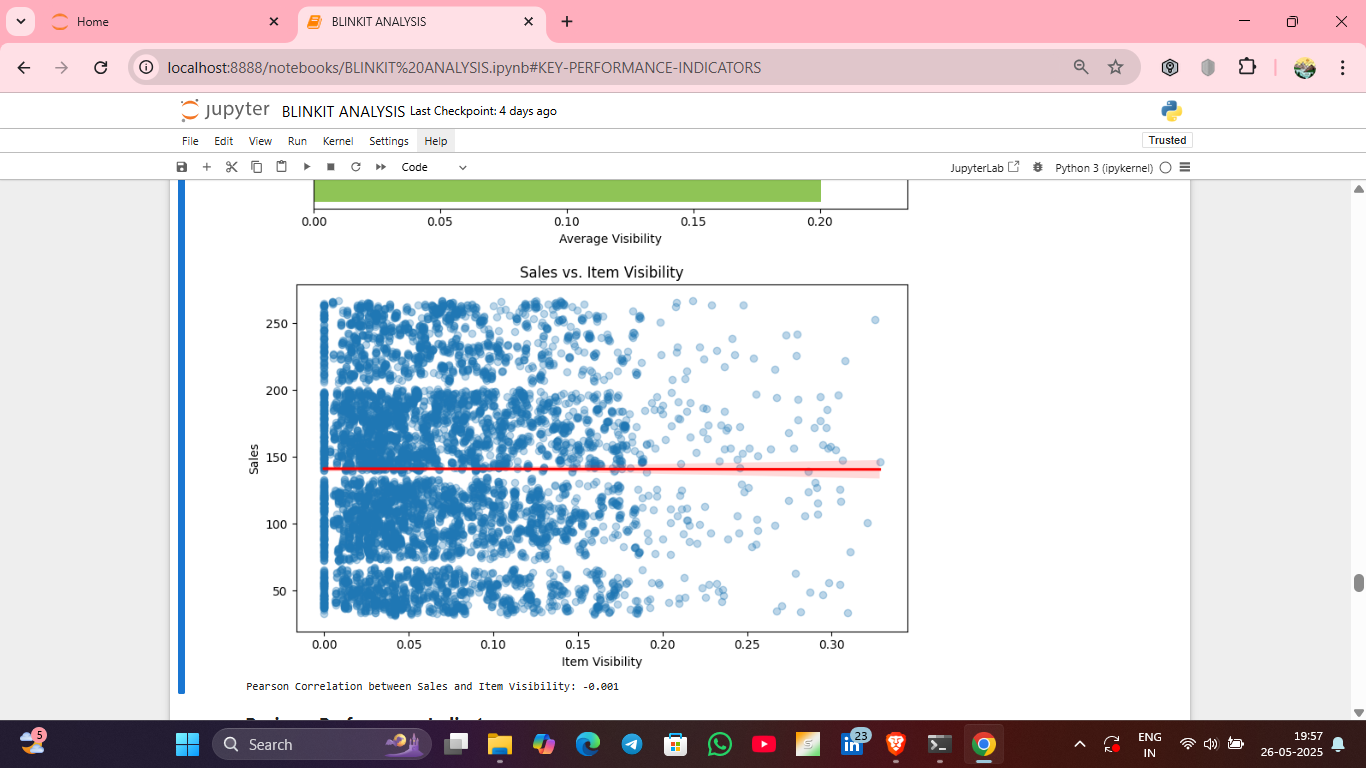Click the hexagon shield extension icon
Viewport: 1366px width, 768px height.
(x=1170, y=67)
